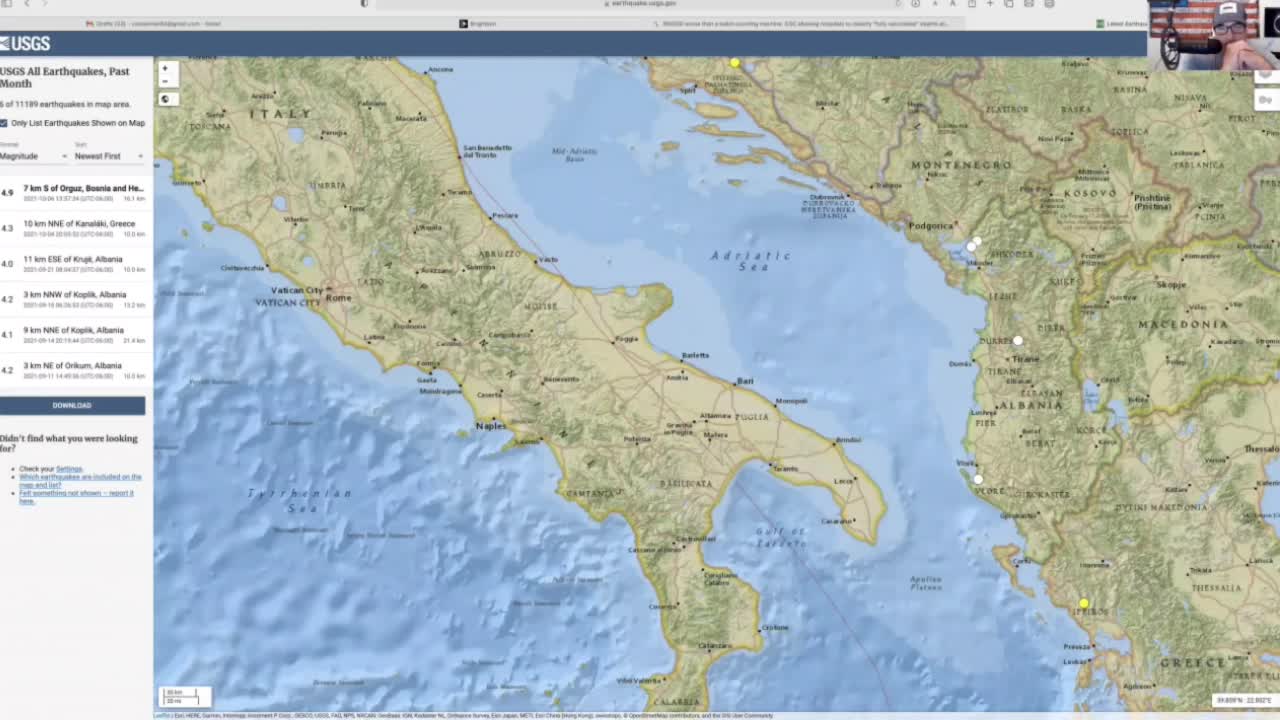Select 10 km NNE of Kanalaki, Greece earthquake
Viewport: 1280px width, 720px height.
click(76, 227)
